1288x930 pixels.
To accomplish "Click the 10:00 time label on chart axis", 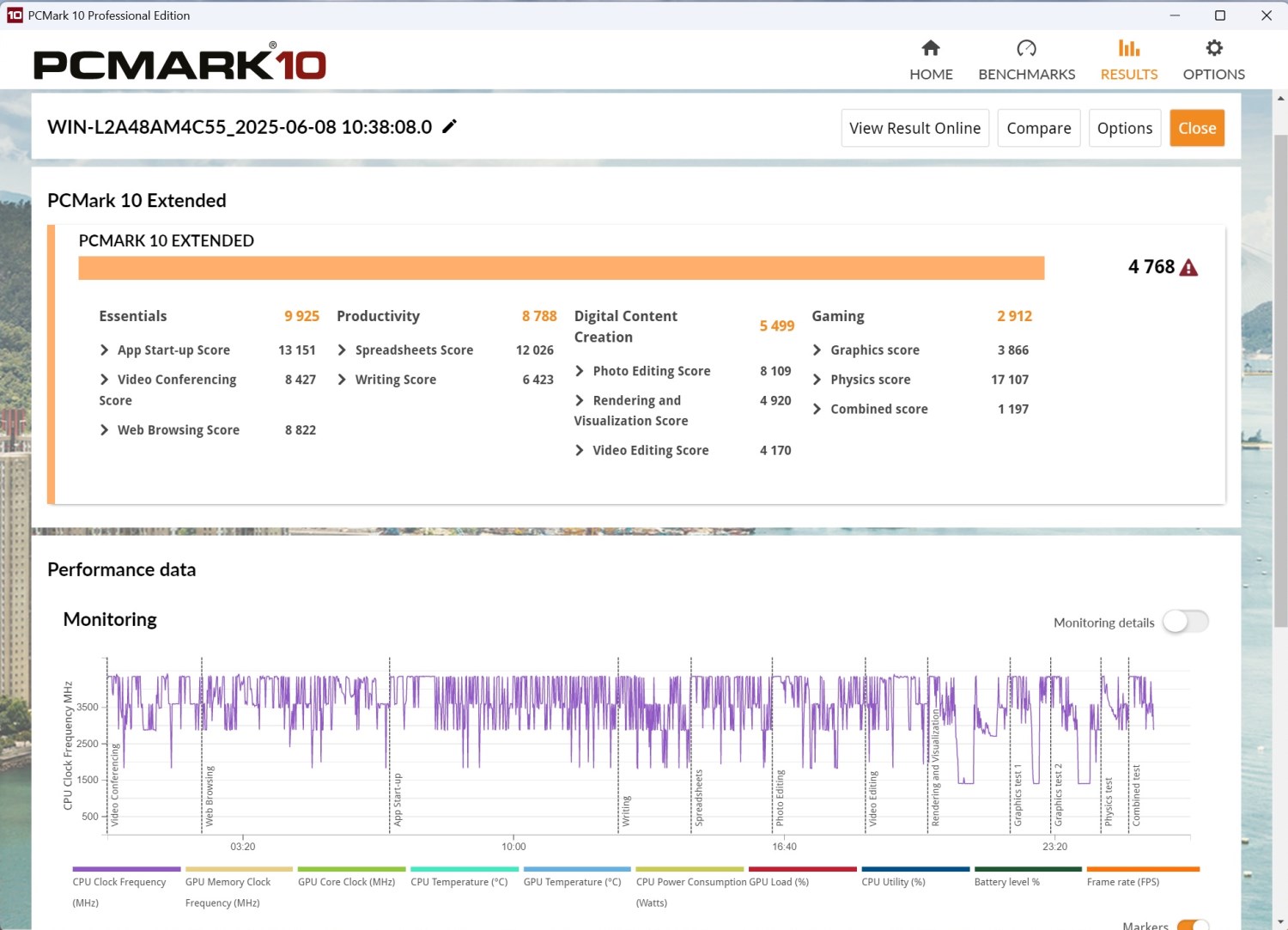I will (x=513, y=847).
